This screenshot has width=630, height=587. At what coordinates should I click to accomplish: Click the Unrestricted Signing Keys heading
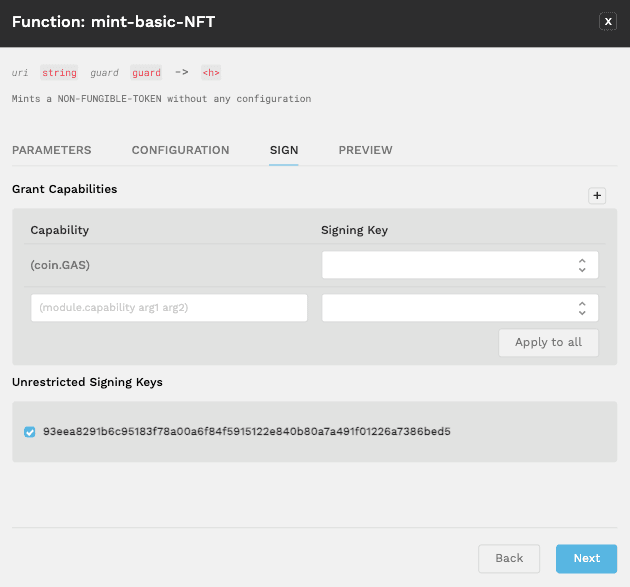click(x=87, y=382)
